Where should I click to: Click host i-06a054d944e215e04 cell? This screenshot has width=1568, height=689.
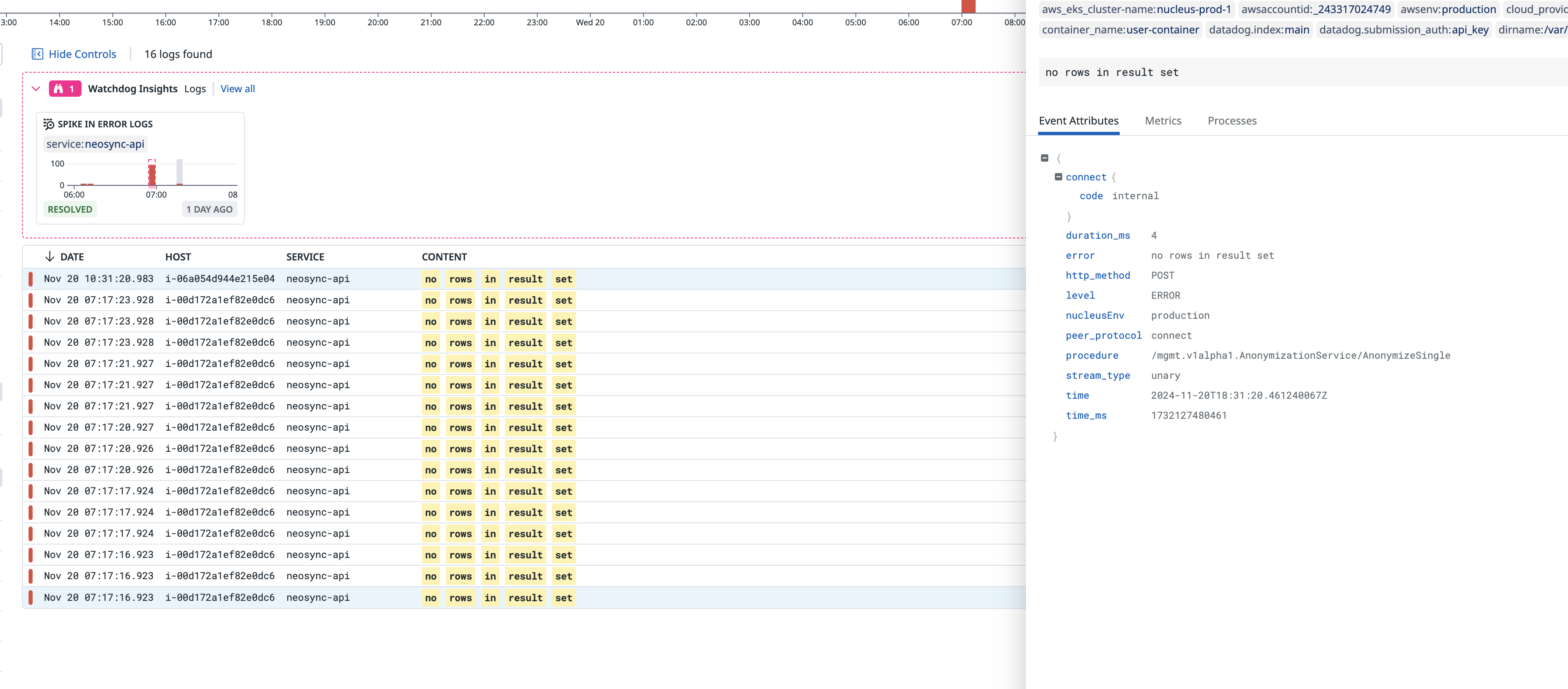tap(220, 279)
